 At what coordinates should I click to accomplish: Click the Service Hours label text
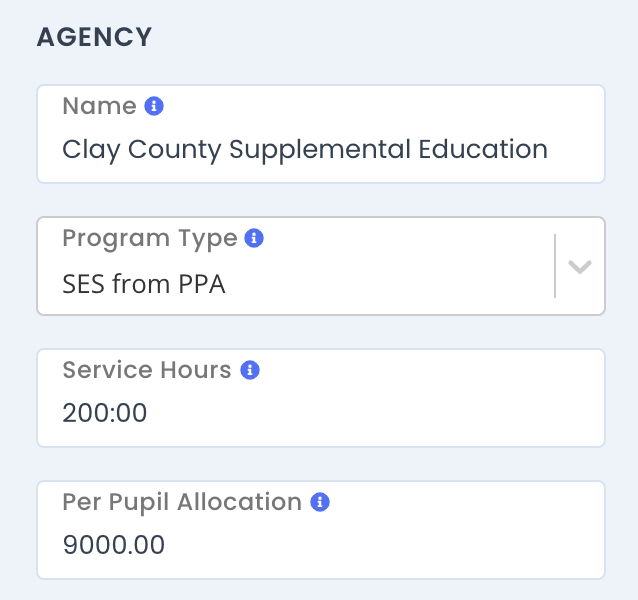tap(147, 370)
